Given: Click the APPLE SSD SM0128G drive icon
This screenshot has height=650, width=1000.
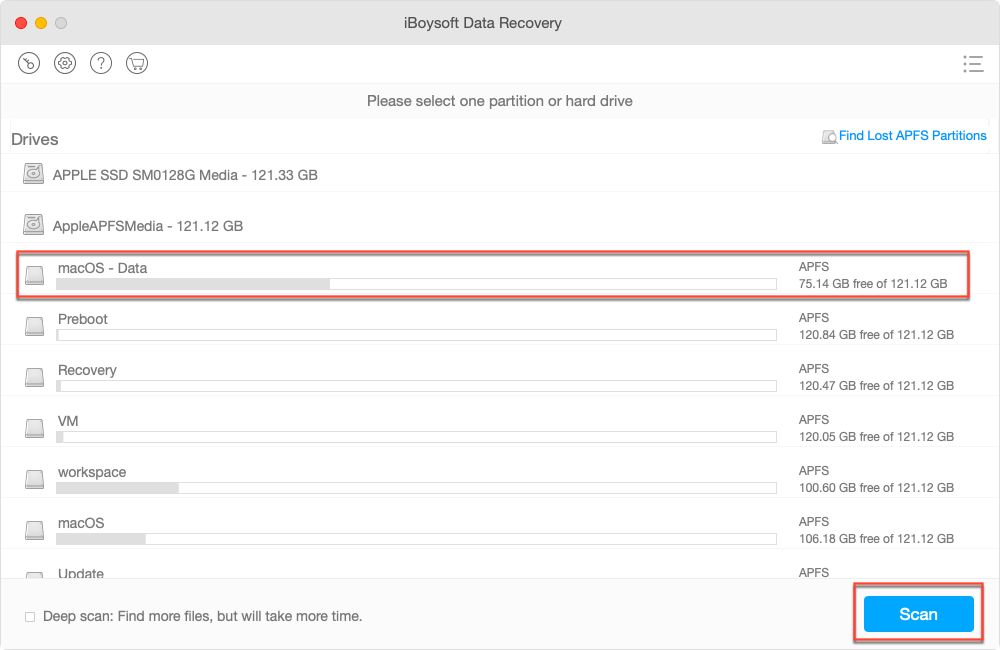Looking at the screenshot, I should coord(33,173).
